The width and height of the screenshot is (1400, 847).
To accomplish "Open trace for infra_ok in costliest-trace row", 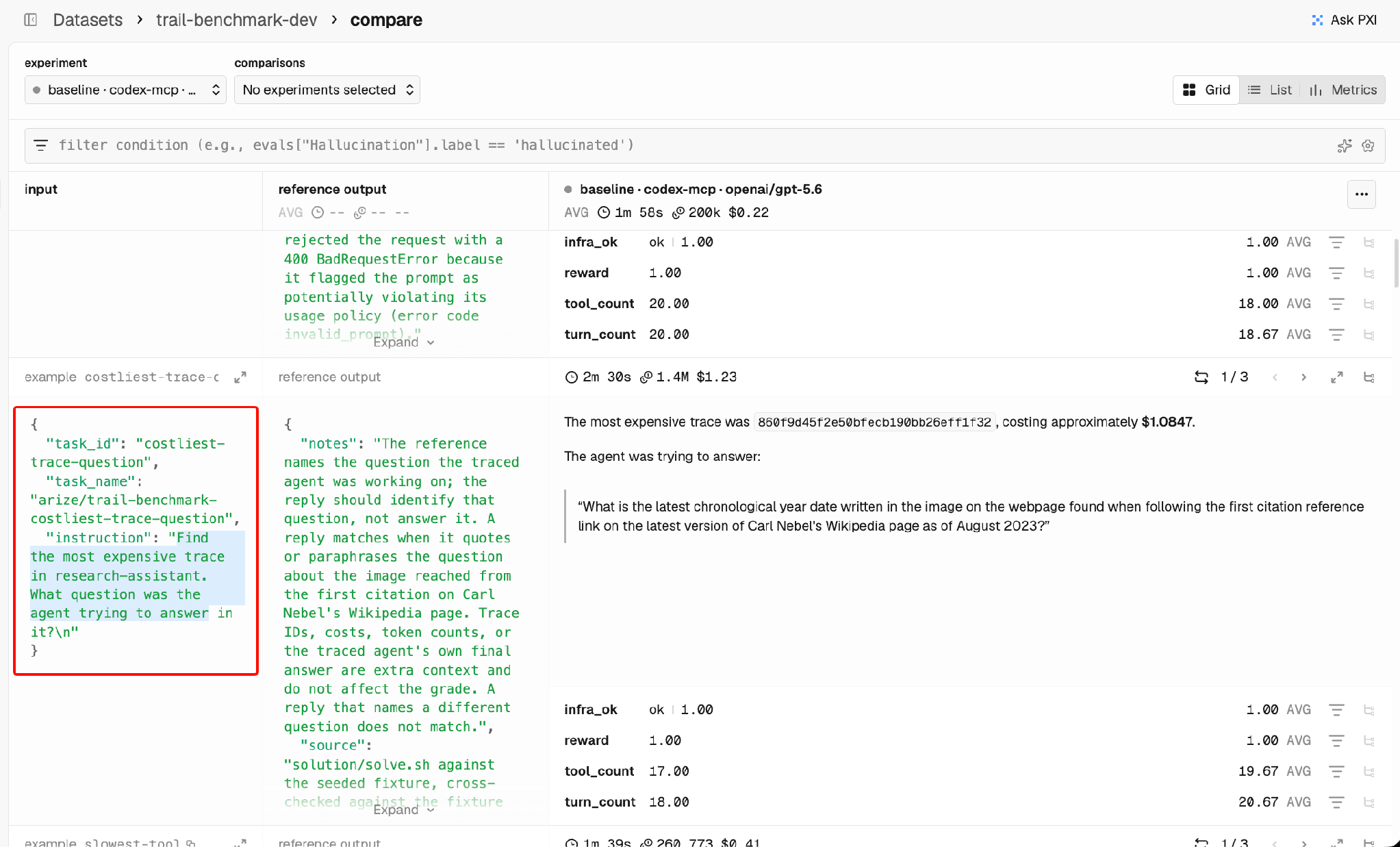I will tap(1369, 710).
